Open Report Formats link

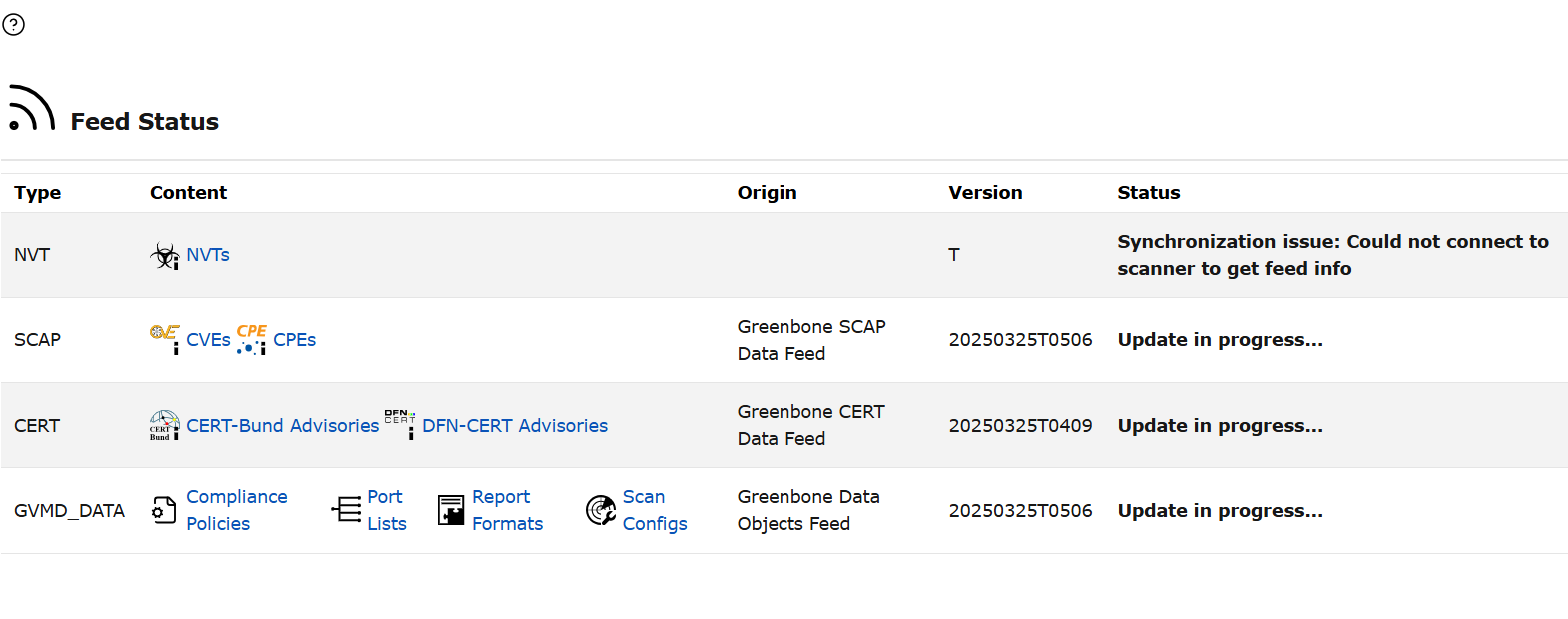(x=508, y=510)
